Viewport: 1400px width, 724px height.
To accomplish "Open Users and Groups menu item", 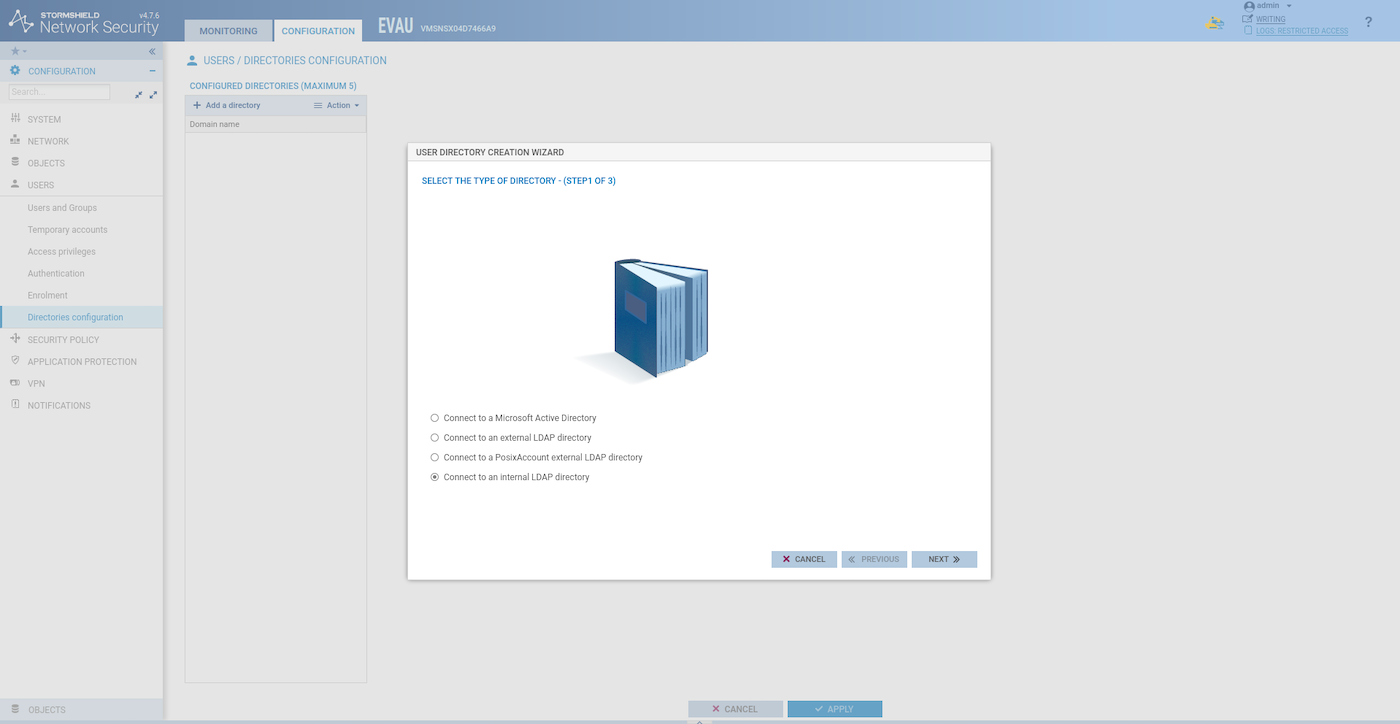I will pos(62,208).
